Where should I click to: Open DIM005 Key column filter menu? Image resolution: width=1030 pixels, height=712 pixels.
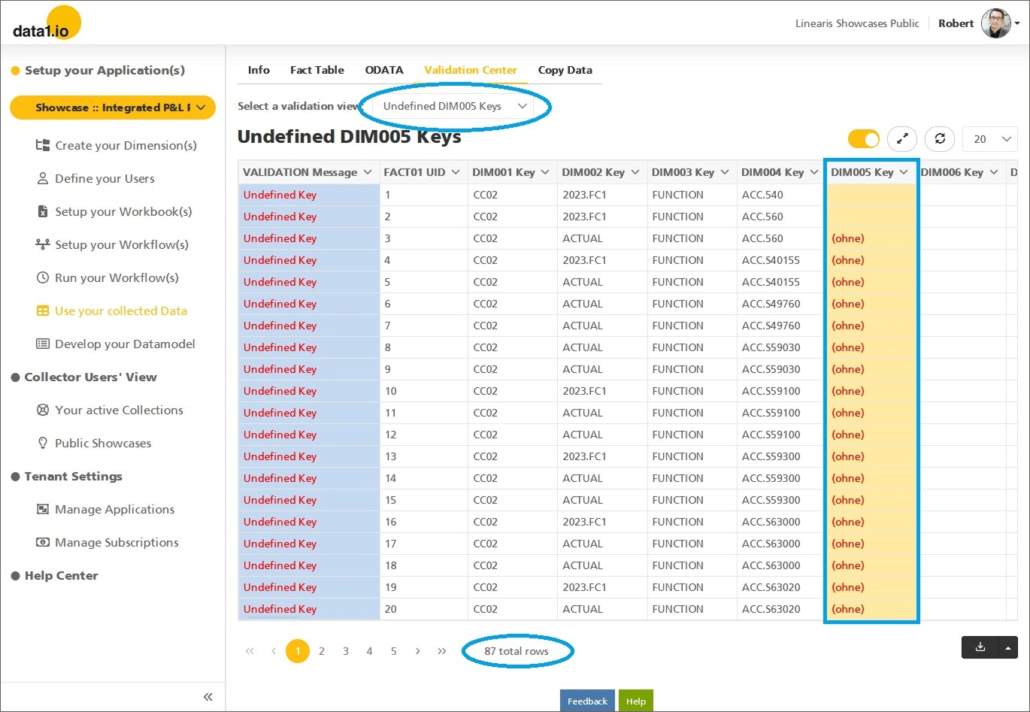[904, 172]
